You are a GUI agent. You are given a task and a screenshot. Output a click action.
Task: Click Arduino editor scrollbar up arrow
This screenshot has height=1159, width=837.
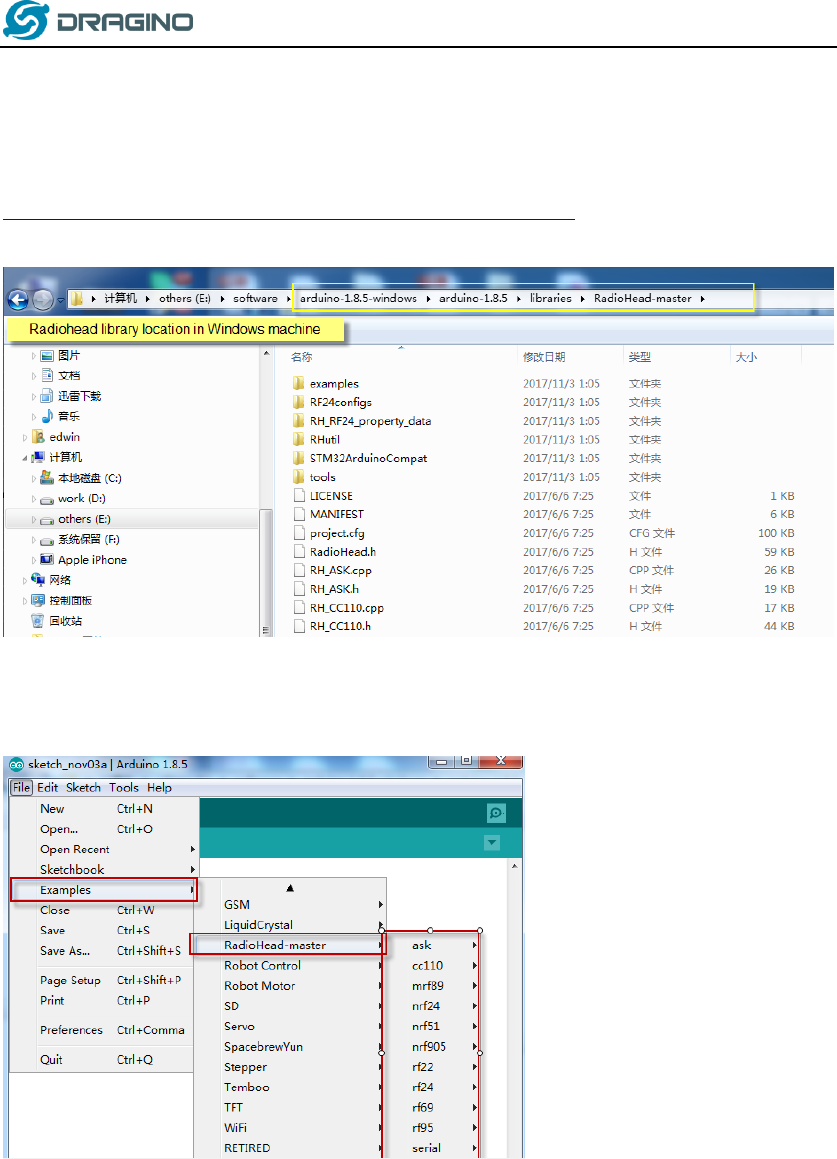coord(515,866)
